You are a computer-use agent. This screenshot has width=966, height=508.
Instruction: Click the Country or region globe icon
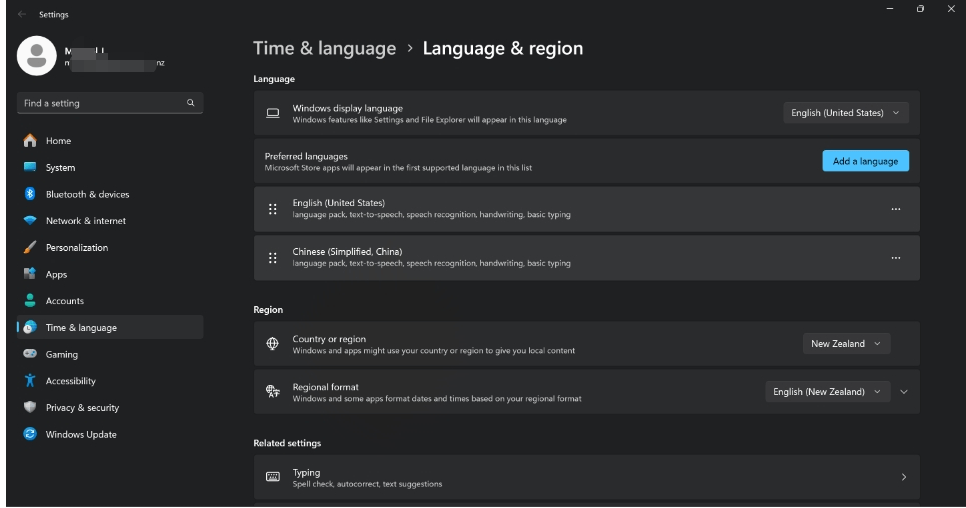click(272, 344)
